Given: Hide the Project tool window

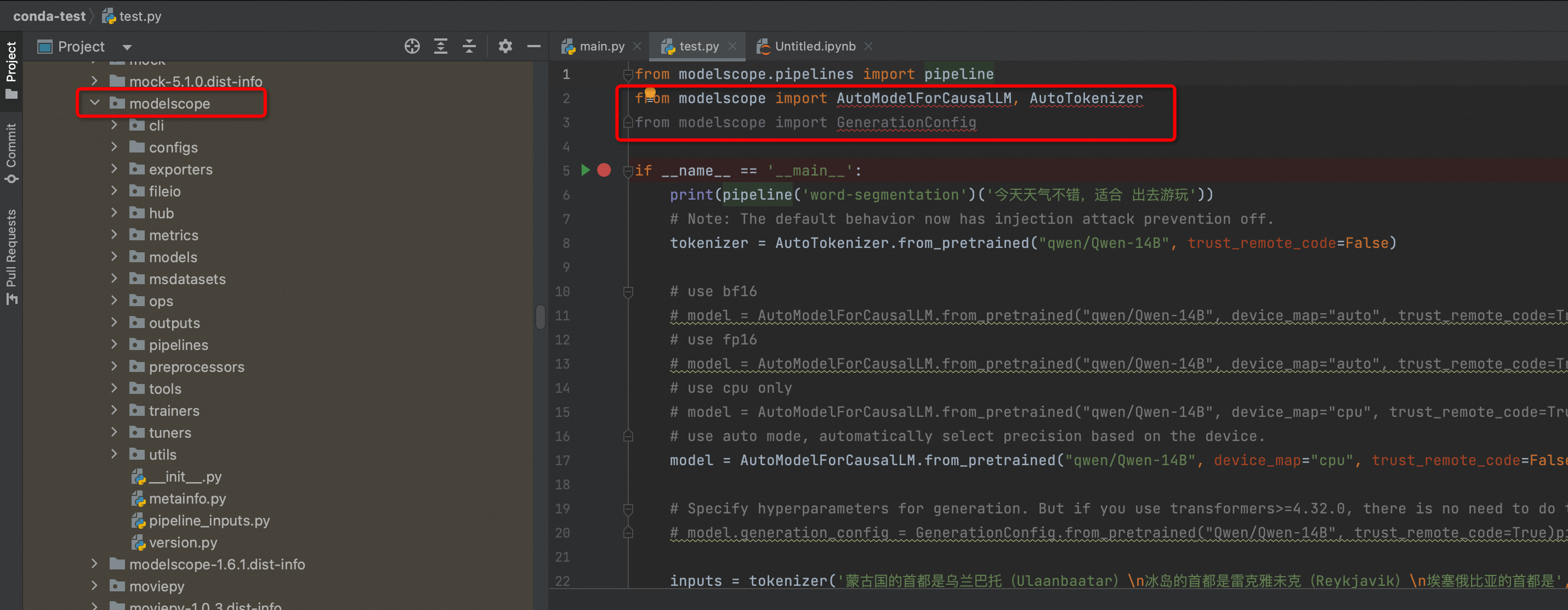Looking at the screenshot, I should coord(534,46).
